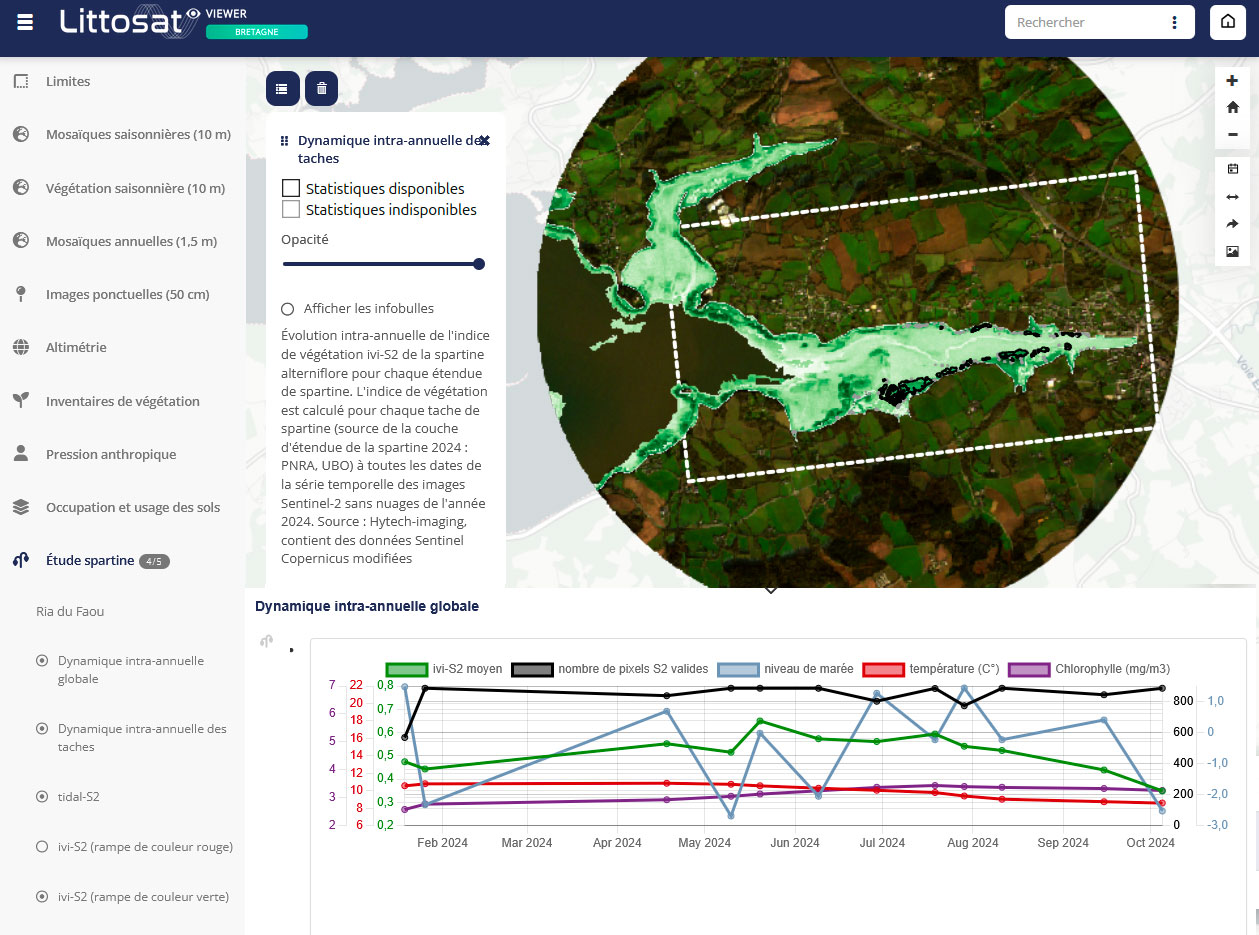Collapse the chart panel chevron
Viewport: 1259px width, 935px height.
[x=771, y=590]
